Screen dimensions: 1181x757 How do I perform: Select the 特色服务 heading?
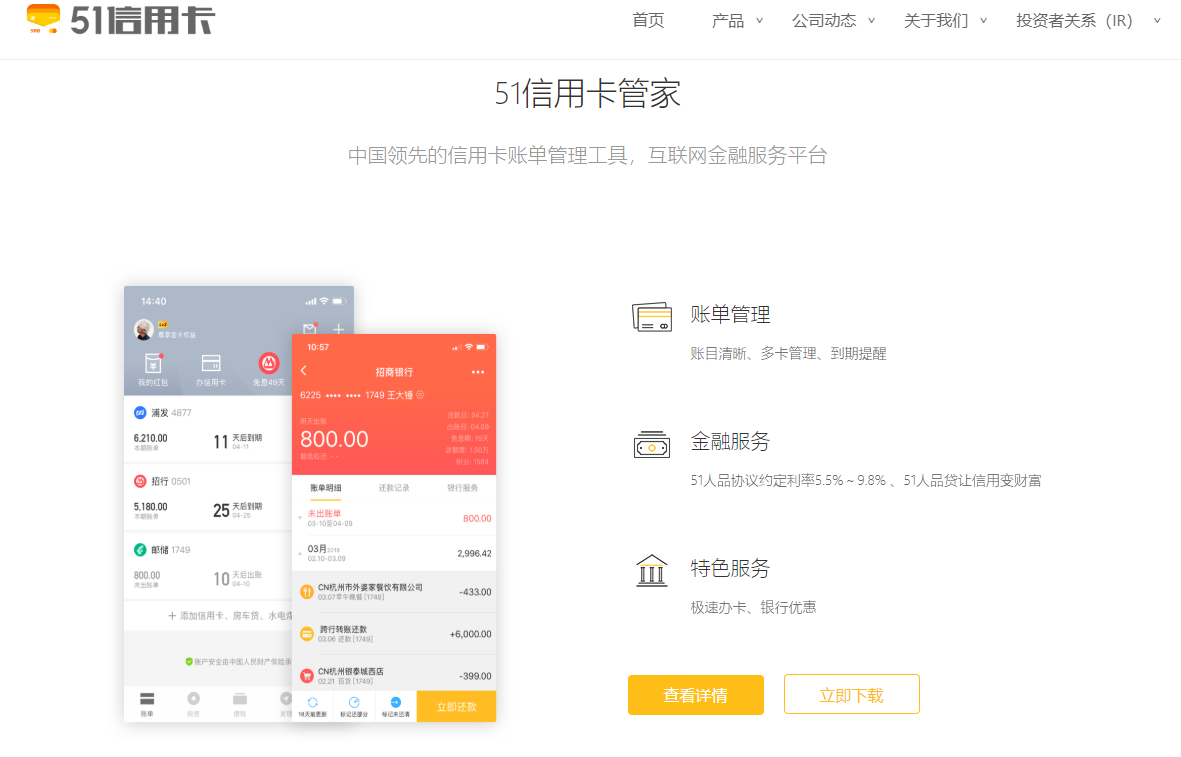(731, 568)
